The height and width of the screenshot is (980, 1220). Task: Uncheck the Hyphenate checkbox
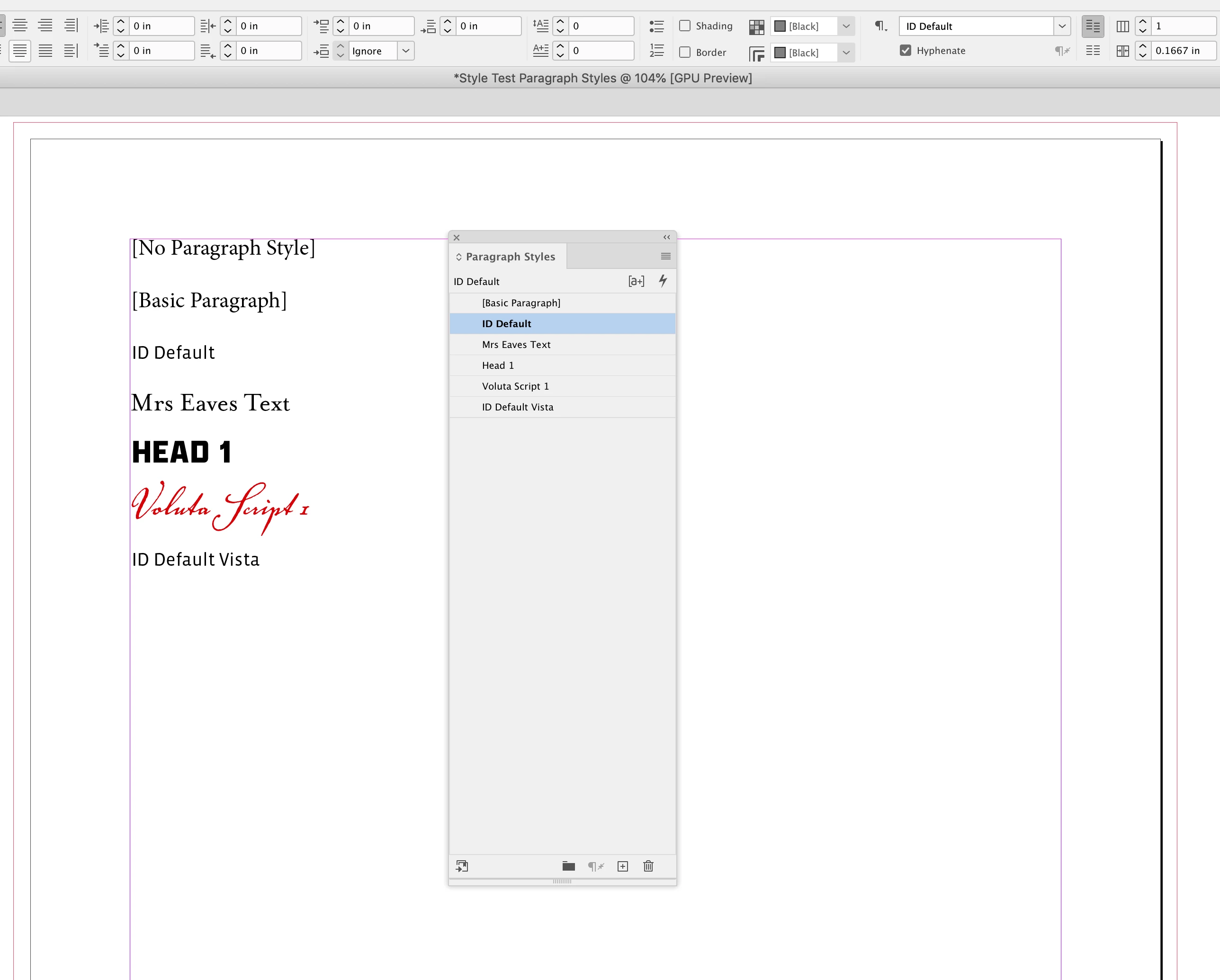pos(906,50)
